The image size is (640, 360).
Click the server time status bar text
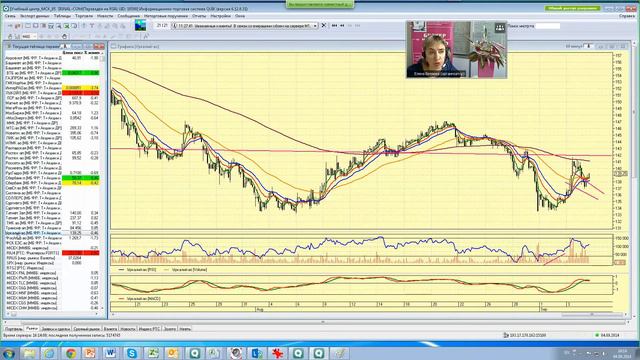(62, 336)
